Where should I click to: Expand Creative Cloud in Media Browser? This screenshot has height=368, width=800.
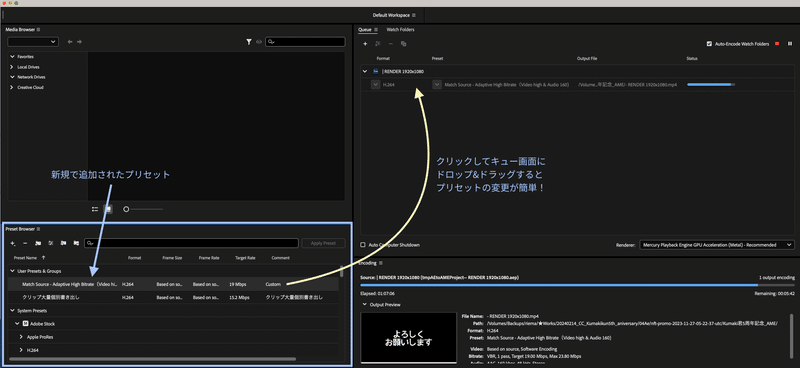point(12,87)
